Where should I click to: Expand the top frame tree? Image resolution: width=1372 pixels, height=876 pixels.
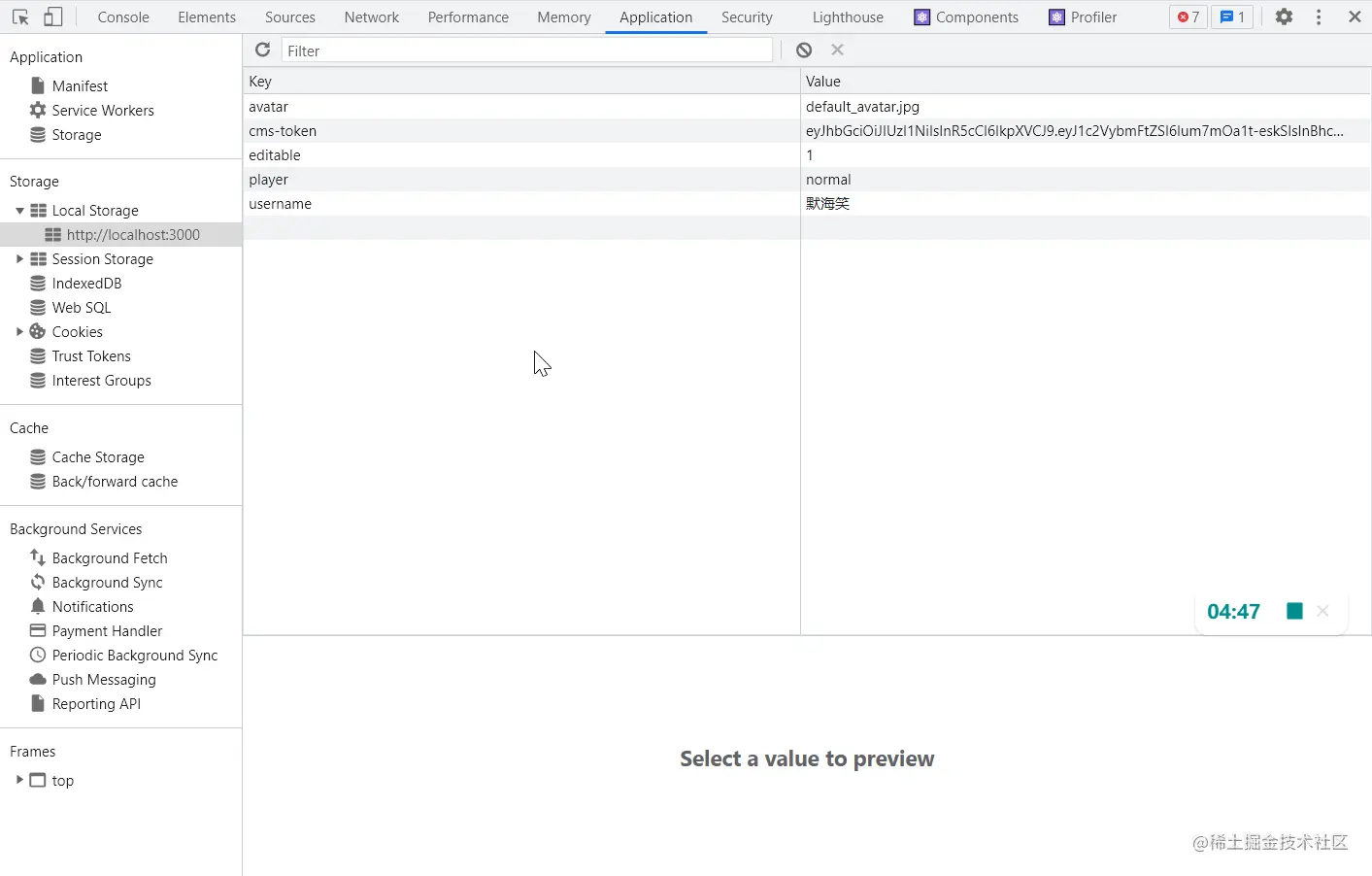coord(19,780)
